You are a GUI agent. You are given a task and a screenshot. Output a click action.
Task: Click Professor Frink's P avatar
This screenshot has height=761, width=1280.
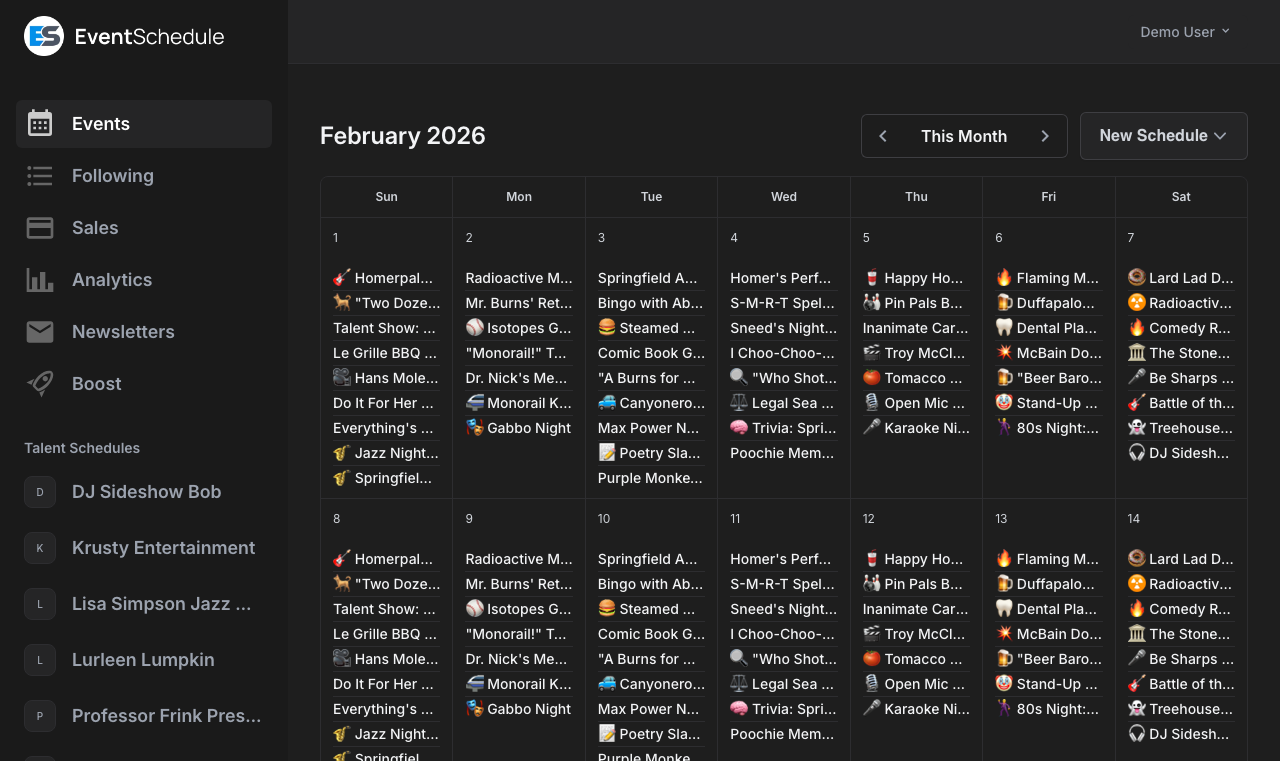point(39,716)
